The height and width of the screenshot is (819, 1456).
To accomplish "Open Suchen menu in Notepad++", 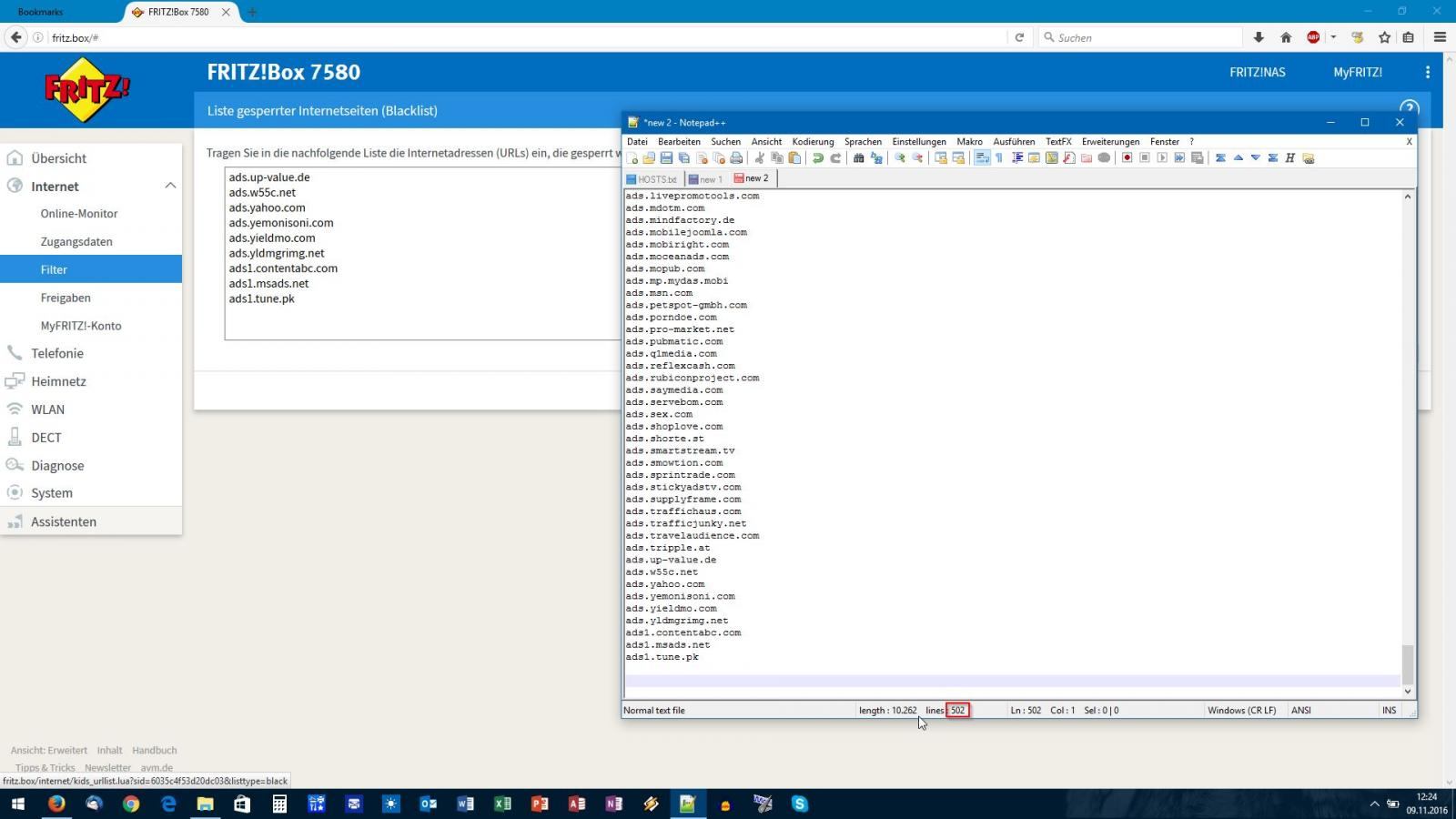I will point(725,142).
